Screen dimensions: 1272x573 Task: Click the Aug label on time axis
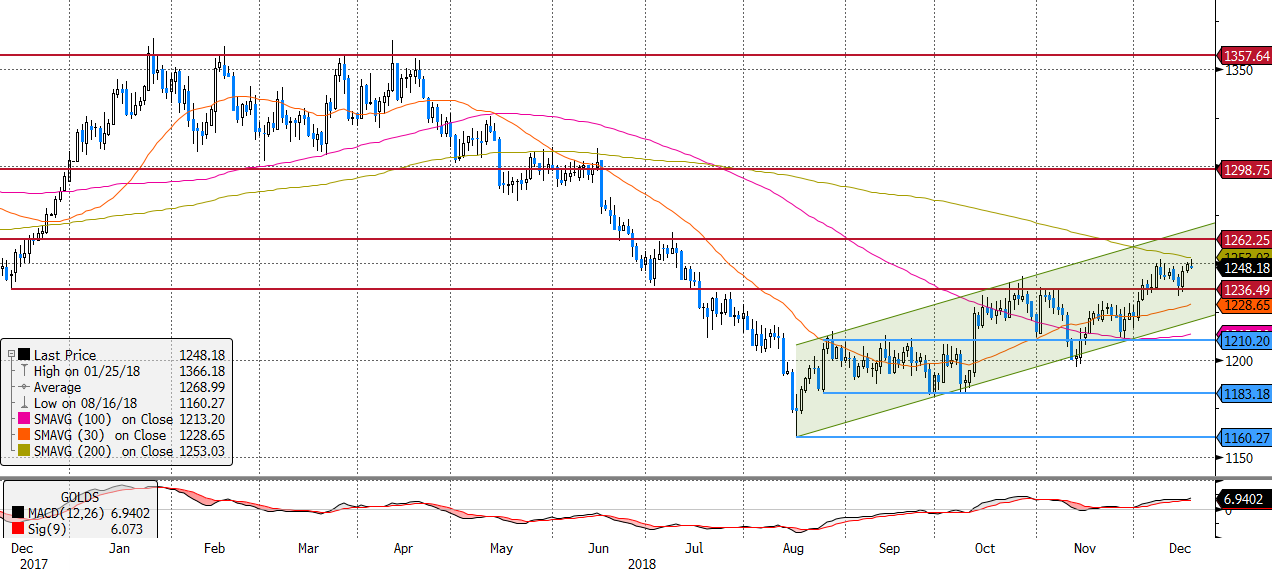point(794,548)
